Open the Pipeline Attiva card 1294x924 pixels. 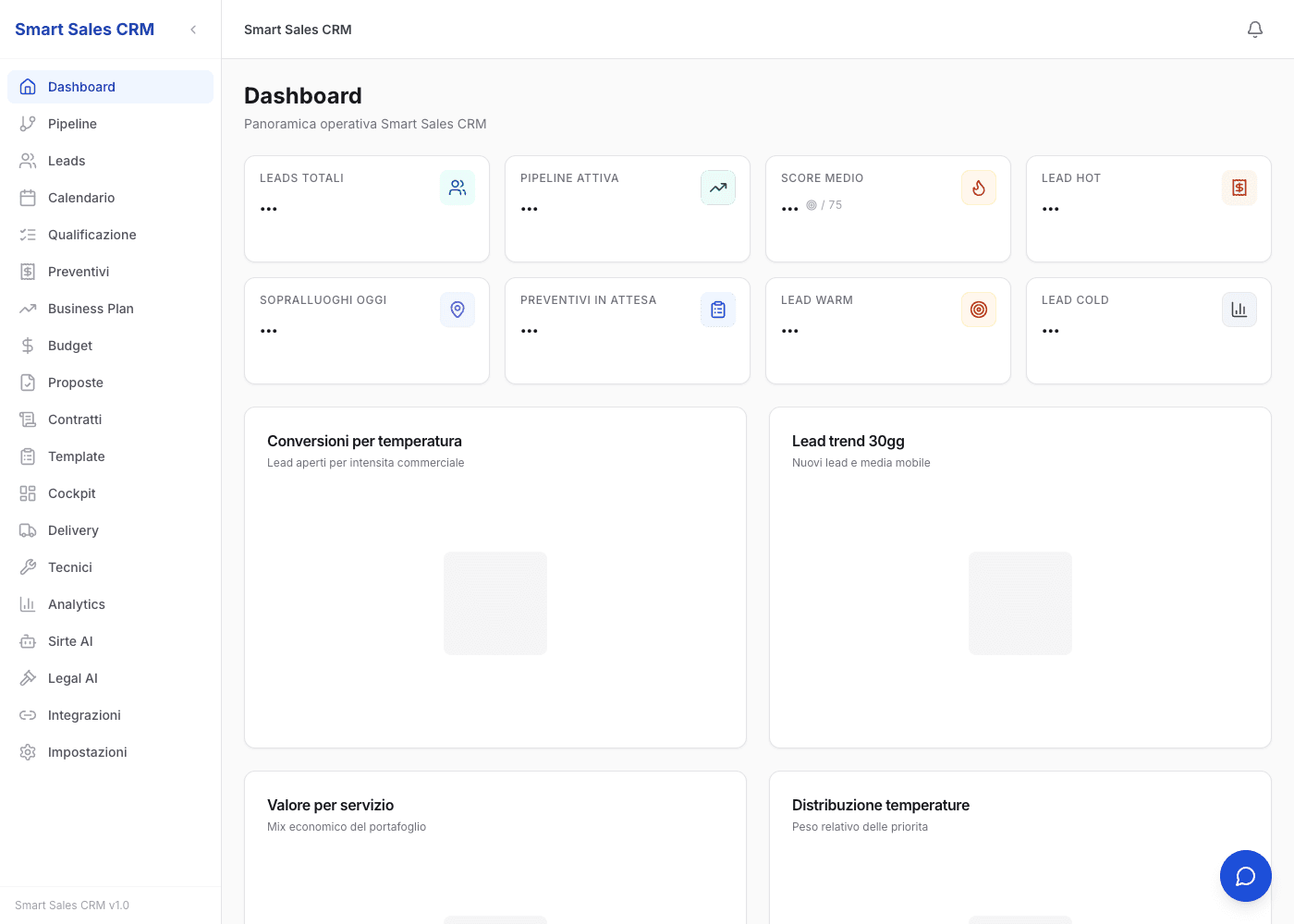pyautogui.click(x=628, y=209)
